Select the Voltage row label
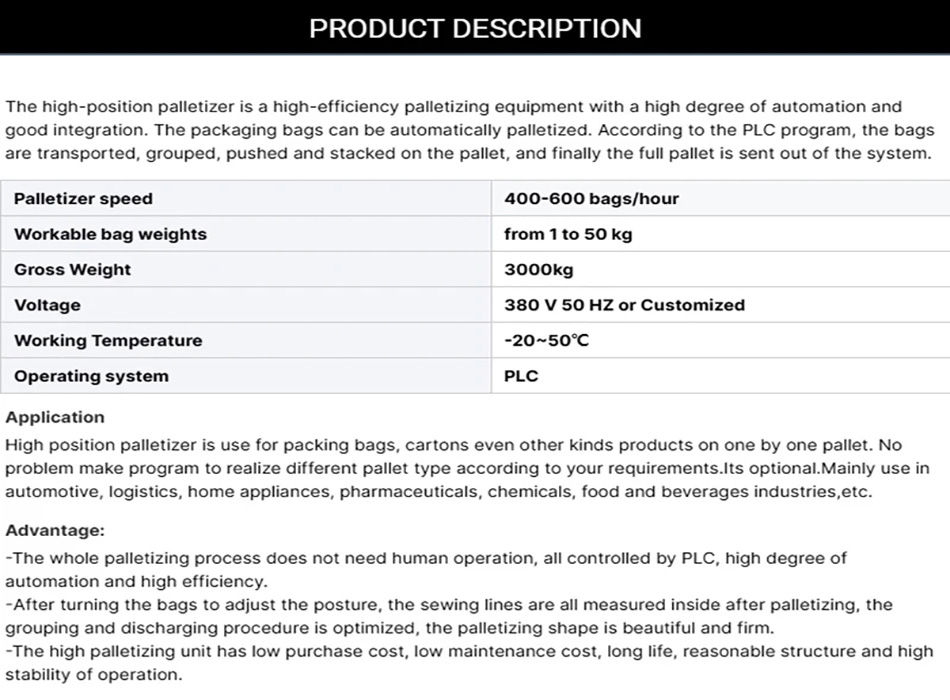The height and width of the screenshot is (700, 950). point(47,305)
